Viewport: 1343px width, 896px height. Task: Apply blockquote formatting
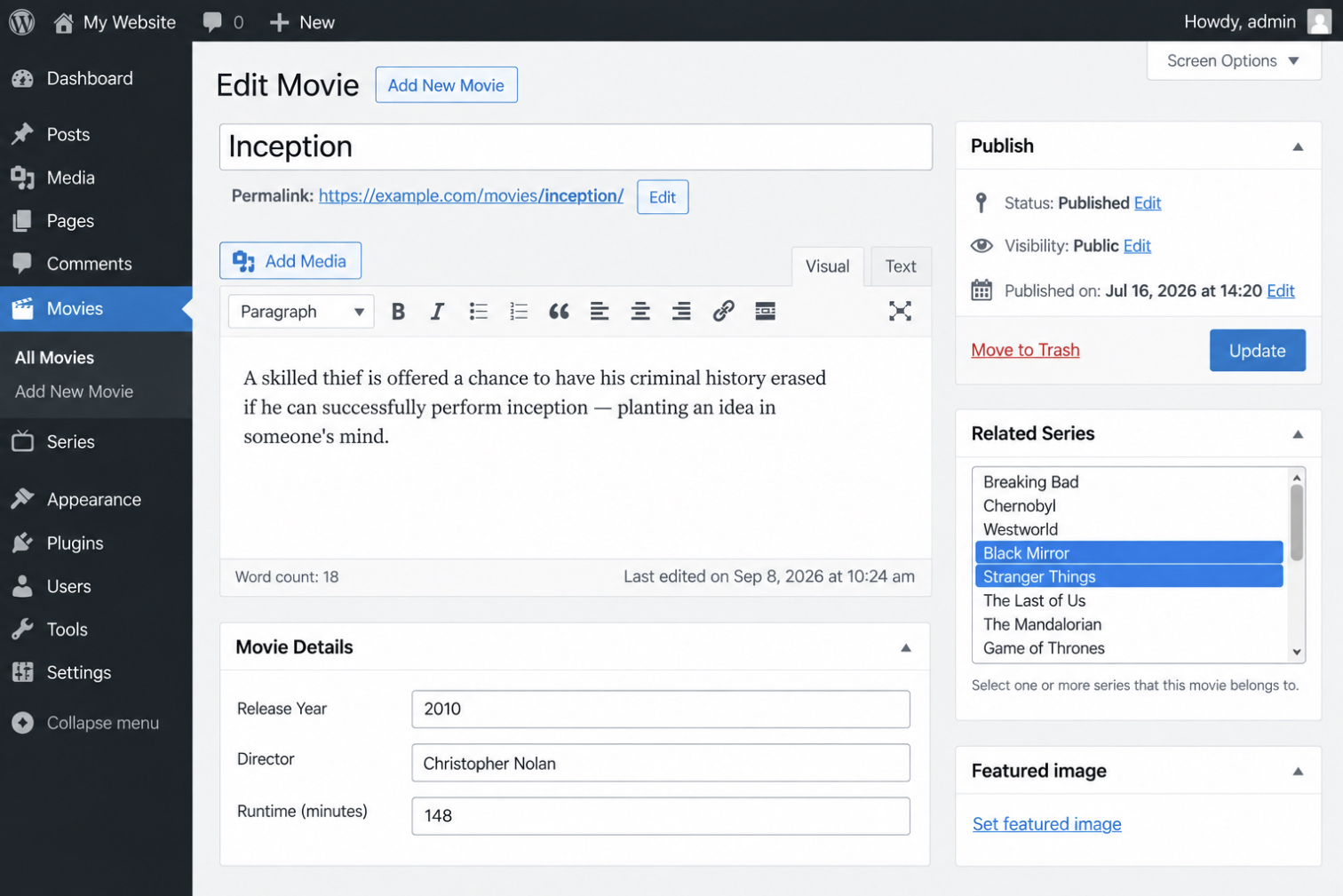click(x=559, y=312)
